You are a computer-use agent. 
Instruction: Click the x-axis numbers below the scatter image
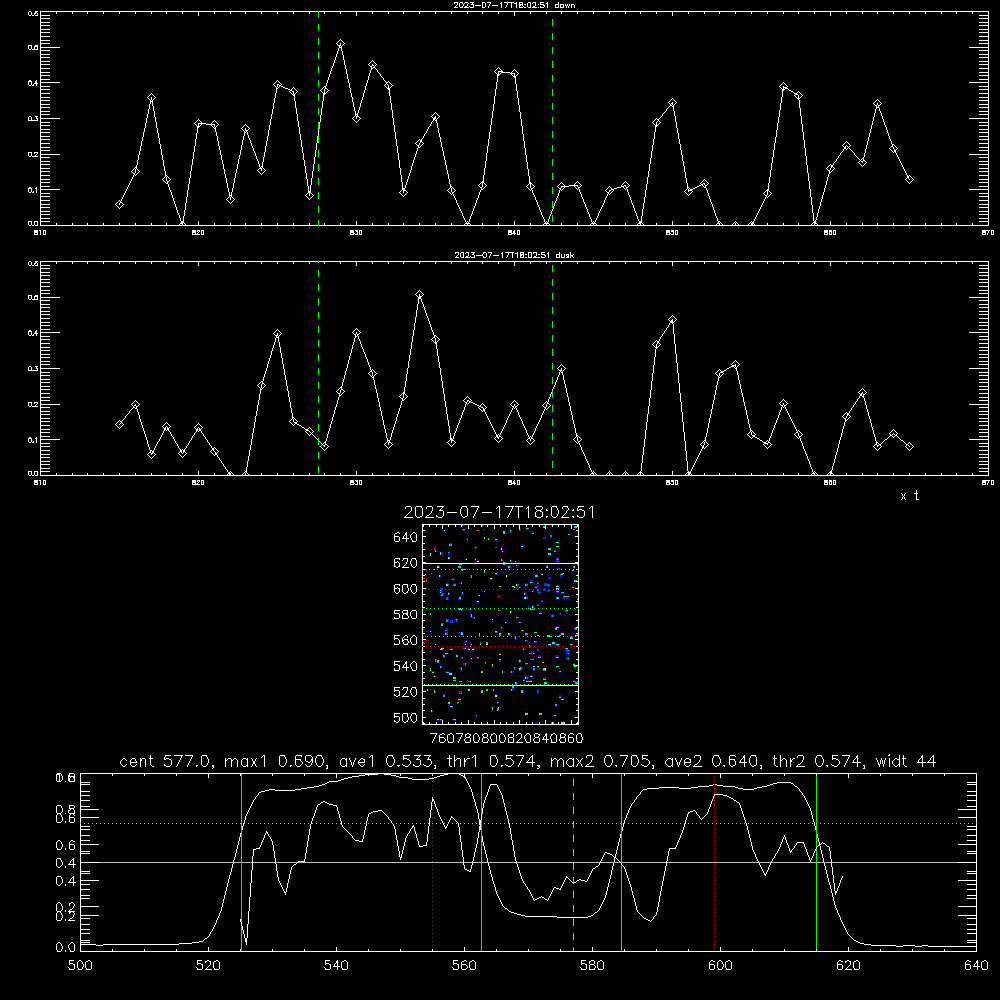click(x=506, y=738)
